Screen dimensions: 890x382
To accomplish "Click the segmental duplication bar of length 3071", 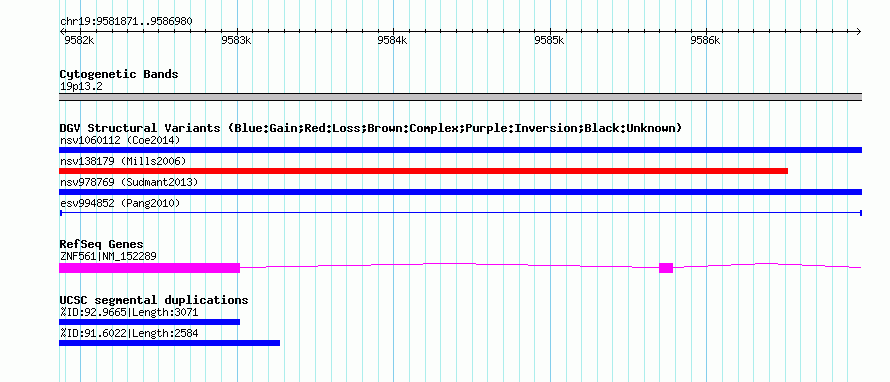I will click(x=149, y=322).
